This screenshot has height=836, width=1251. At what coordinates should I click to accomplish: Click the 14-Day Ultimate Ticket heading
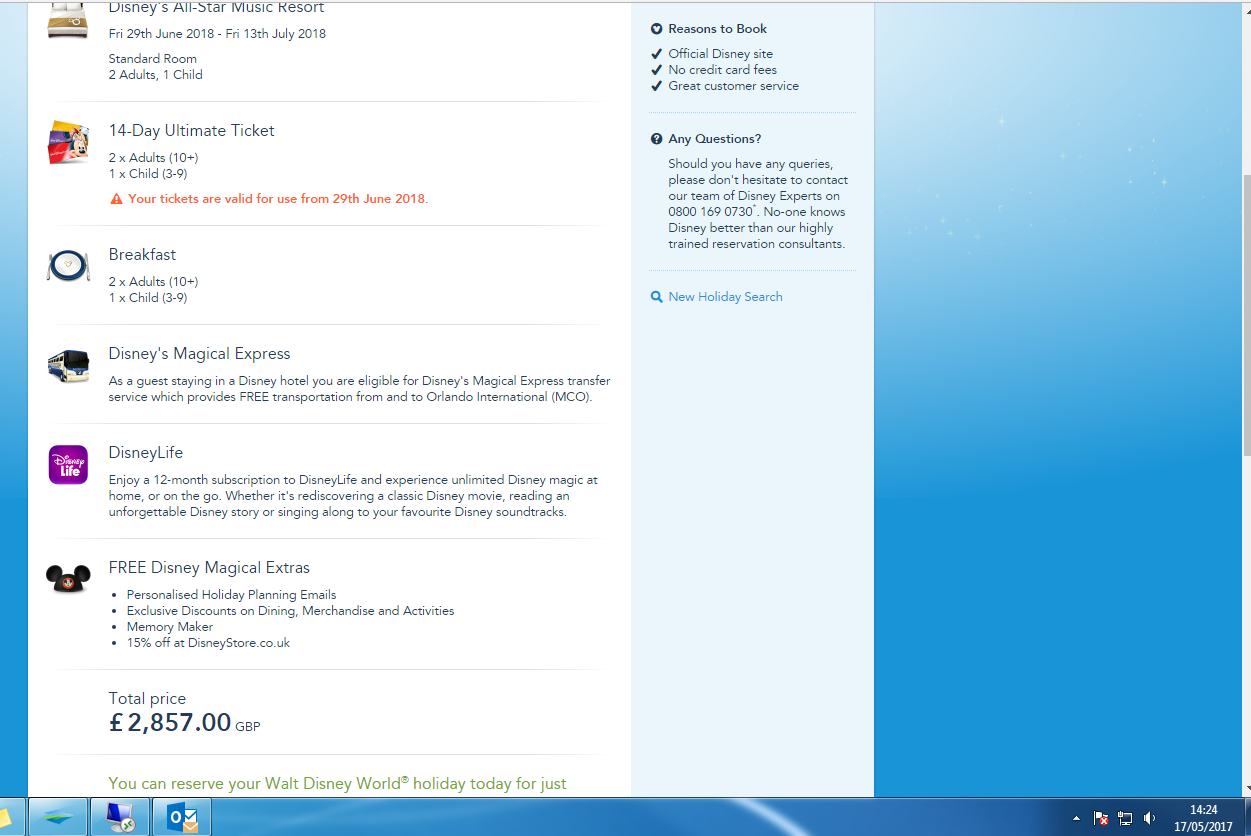(x=191, y=131)
